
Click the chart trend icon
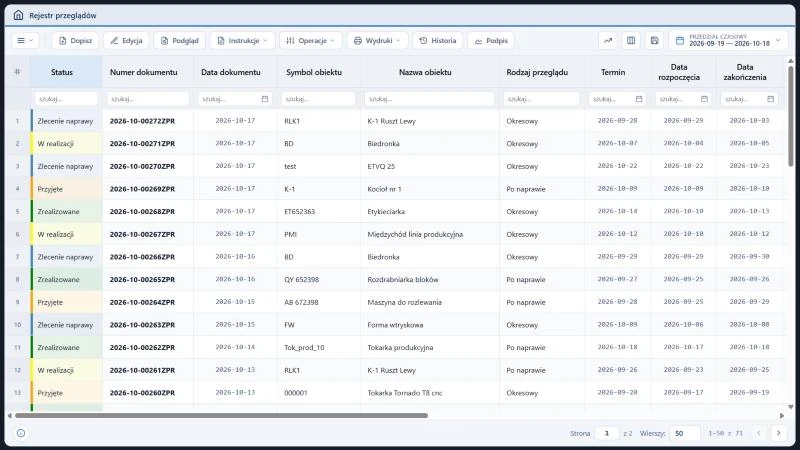pyautogui.click(x=608, y=40)
